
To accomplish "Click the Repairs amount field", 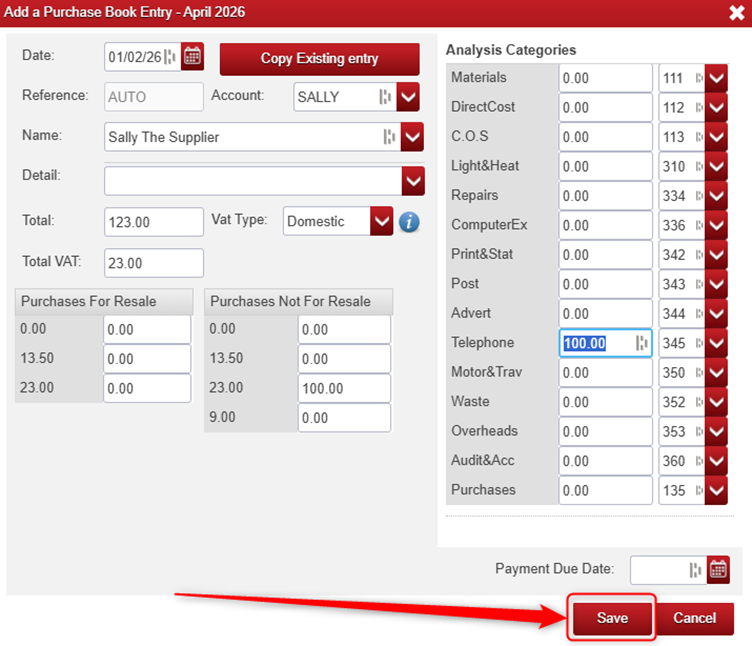I will [606, 196].
